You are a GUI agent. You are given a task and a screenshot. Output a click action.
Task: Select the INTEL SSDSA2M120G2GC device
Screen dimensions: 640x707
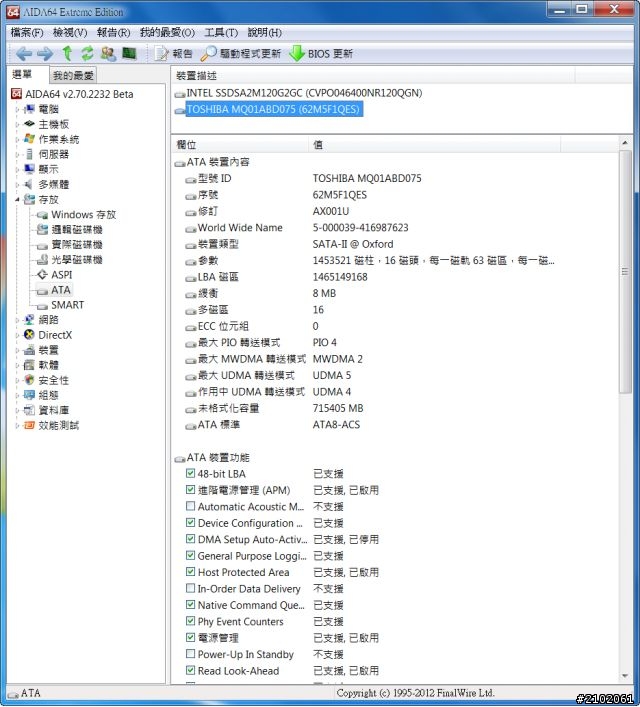299,93
